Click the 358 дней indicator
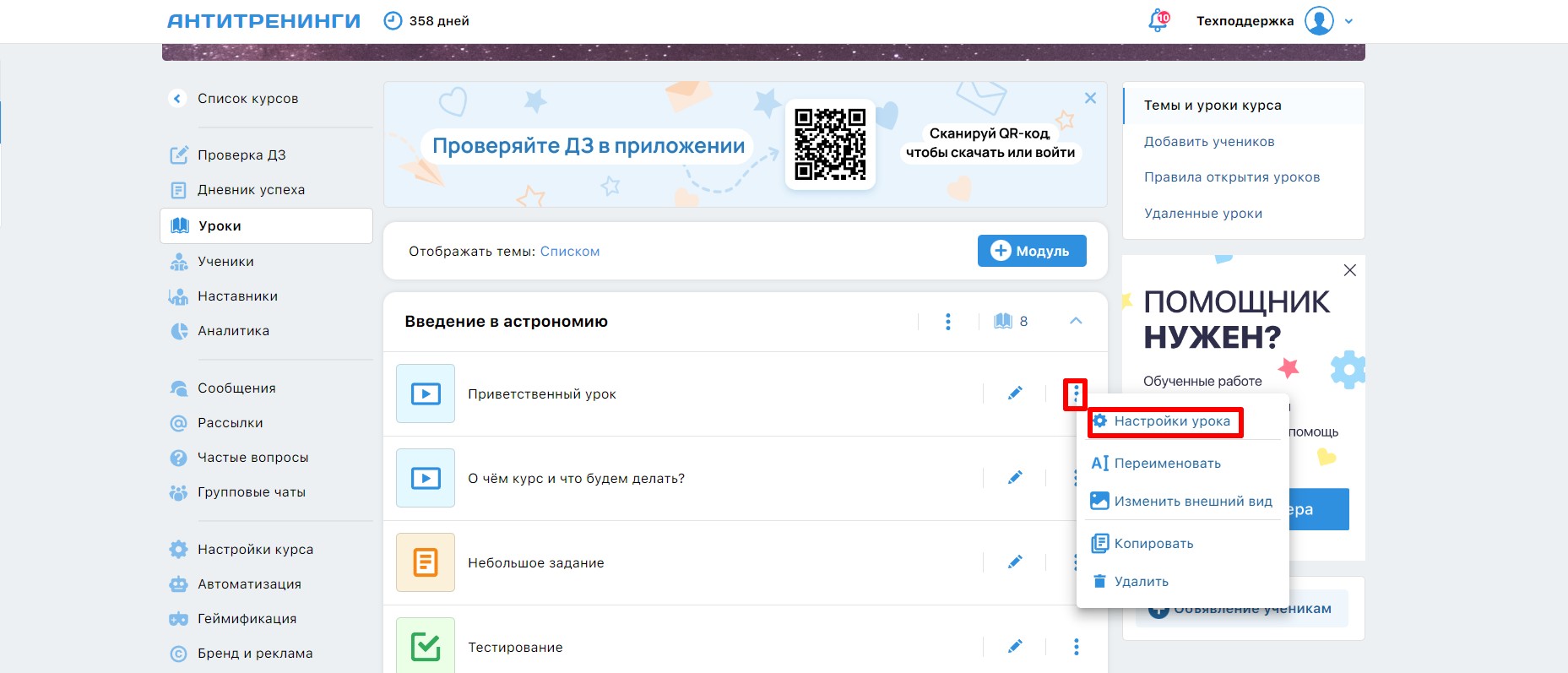1568x673 pixels. click(426, 21)
